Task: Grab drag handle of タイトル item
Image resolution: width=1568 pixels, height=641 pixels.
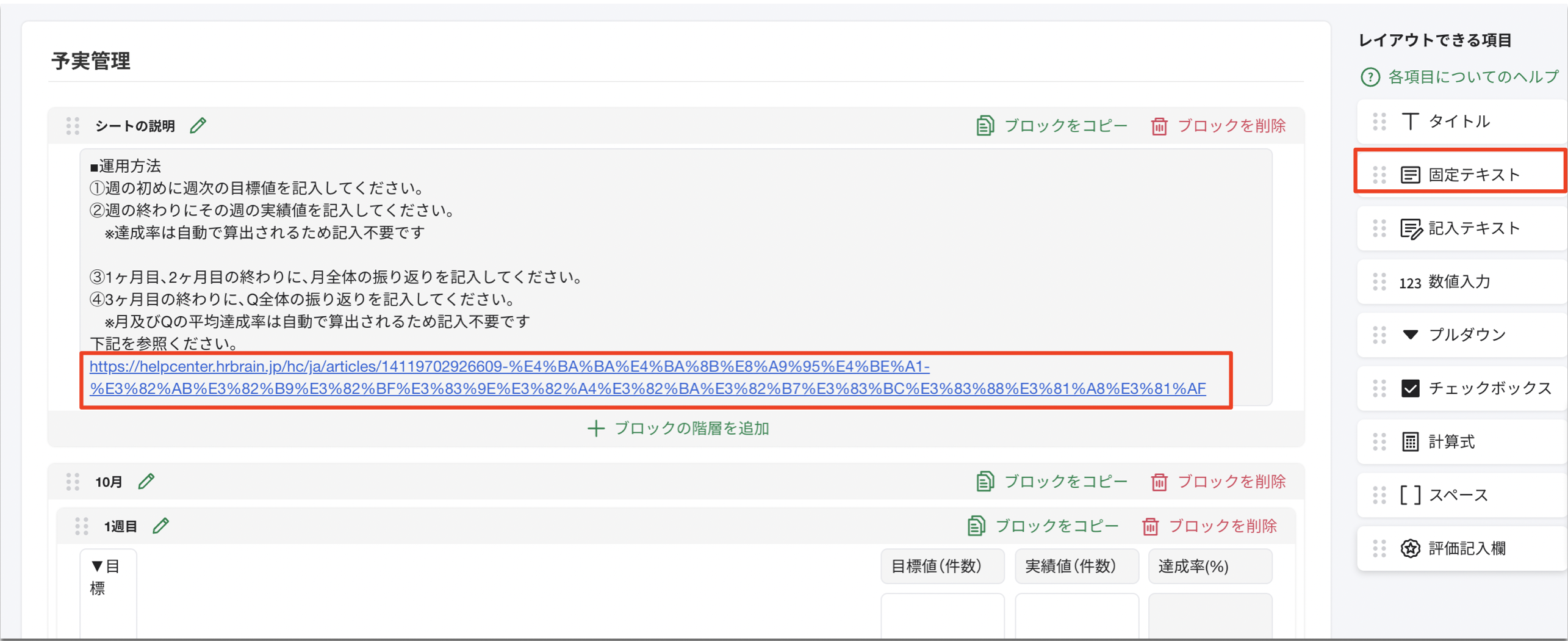Action: click(x=1379, y=121)
